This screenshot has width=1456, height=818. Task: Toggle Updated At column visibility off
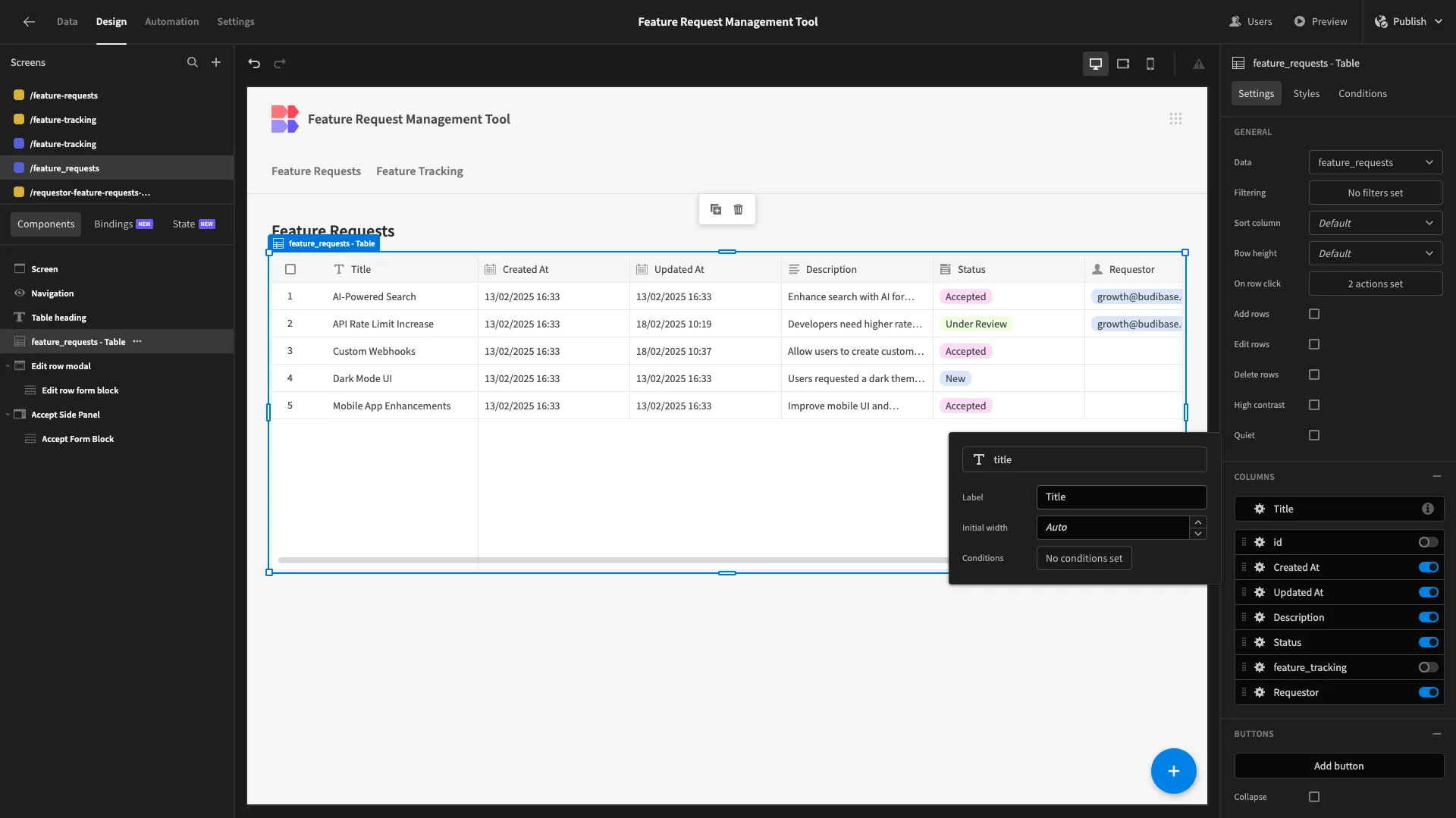(1429, 592)
